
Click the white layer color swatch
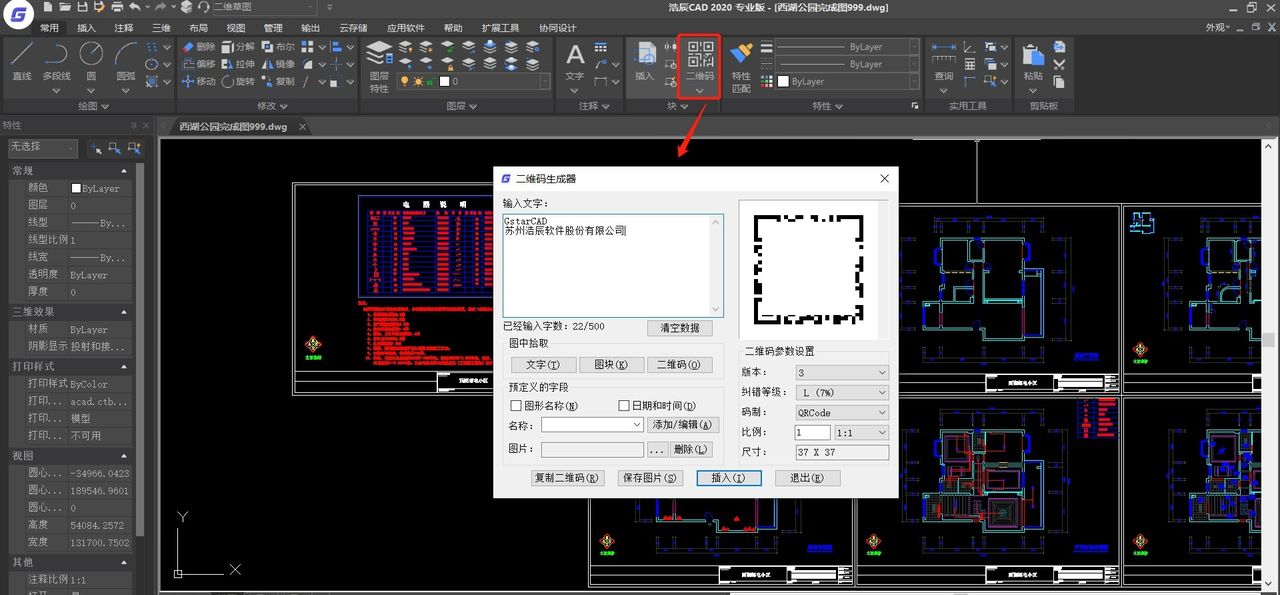click(x=445, y=81)
